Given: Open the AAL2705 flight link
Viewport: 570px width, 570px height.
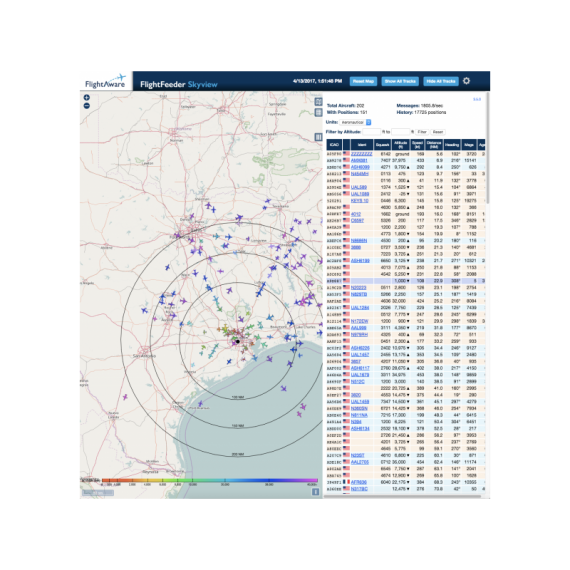Looking at the screenshot, I should [360, 462].
